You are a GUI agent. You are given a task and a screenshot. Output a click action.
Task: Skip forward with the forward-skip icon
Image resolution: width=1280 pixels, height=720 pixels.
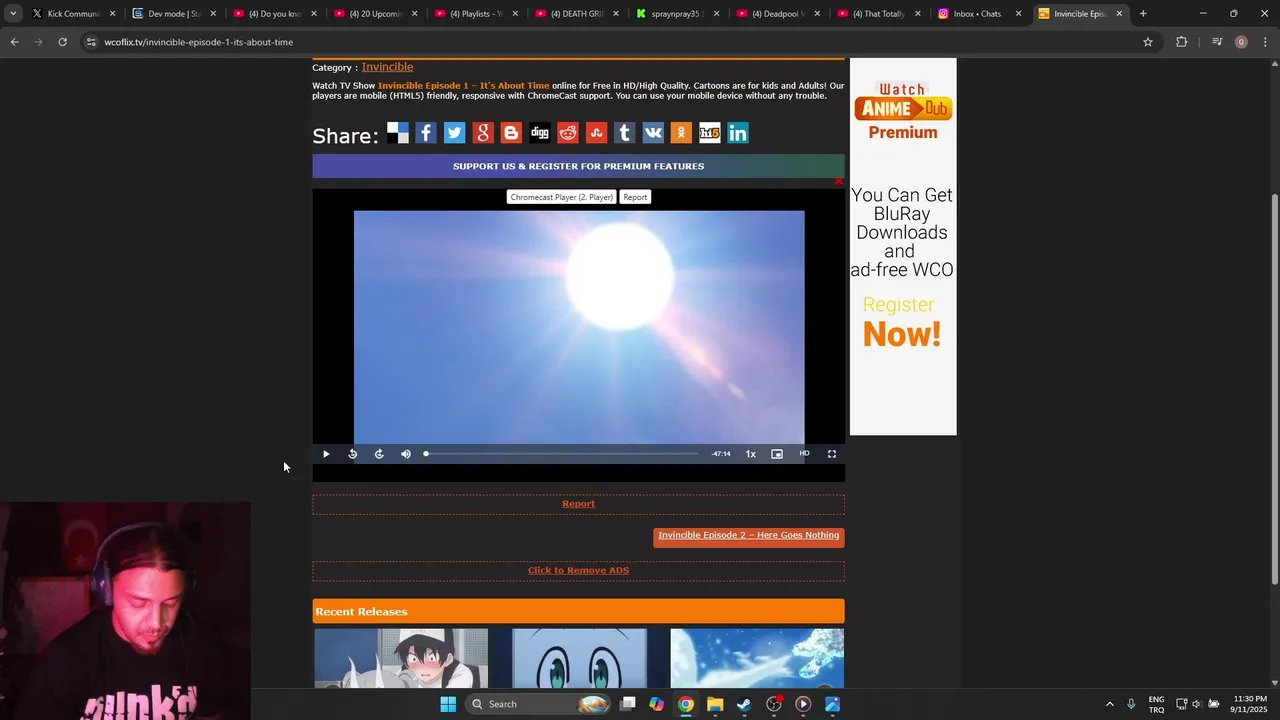pyautogui.click(x=379, y=454)
